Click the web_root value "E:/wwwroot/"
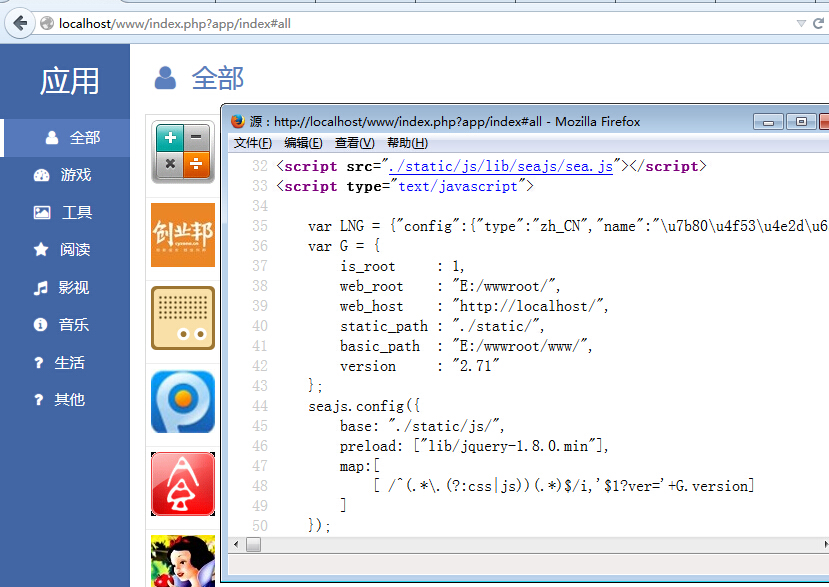The image size is (829, 587). 503,287
